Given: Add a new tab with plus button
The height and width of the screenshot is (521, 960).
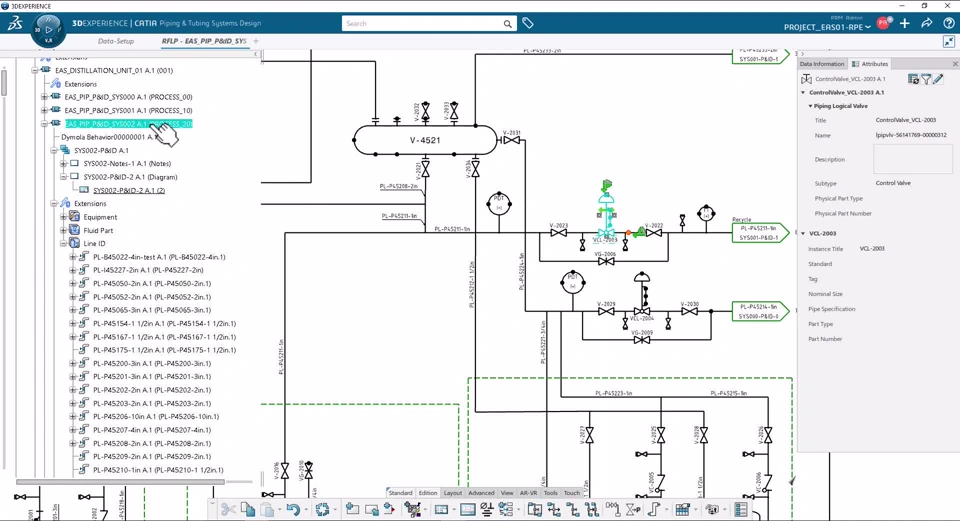Looking at the screenshot, I should coord(256,41).
